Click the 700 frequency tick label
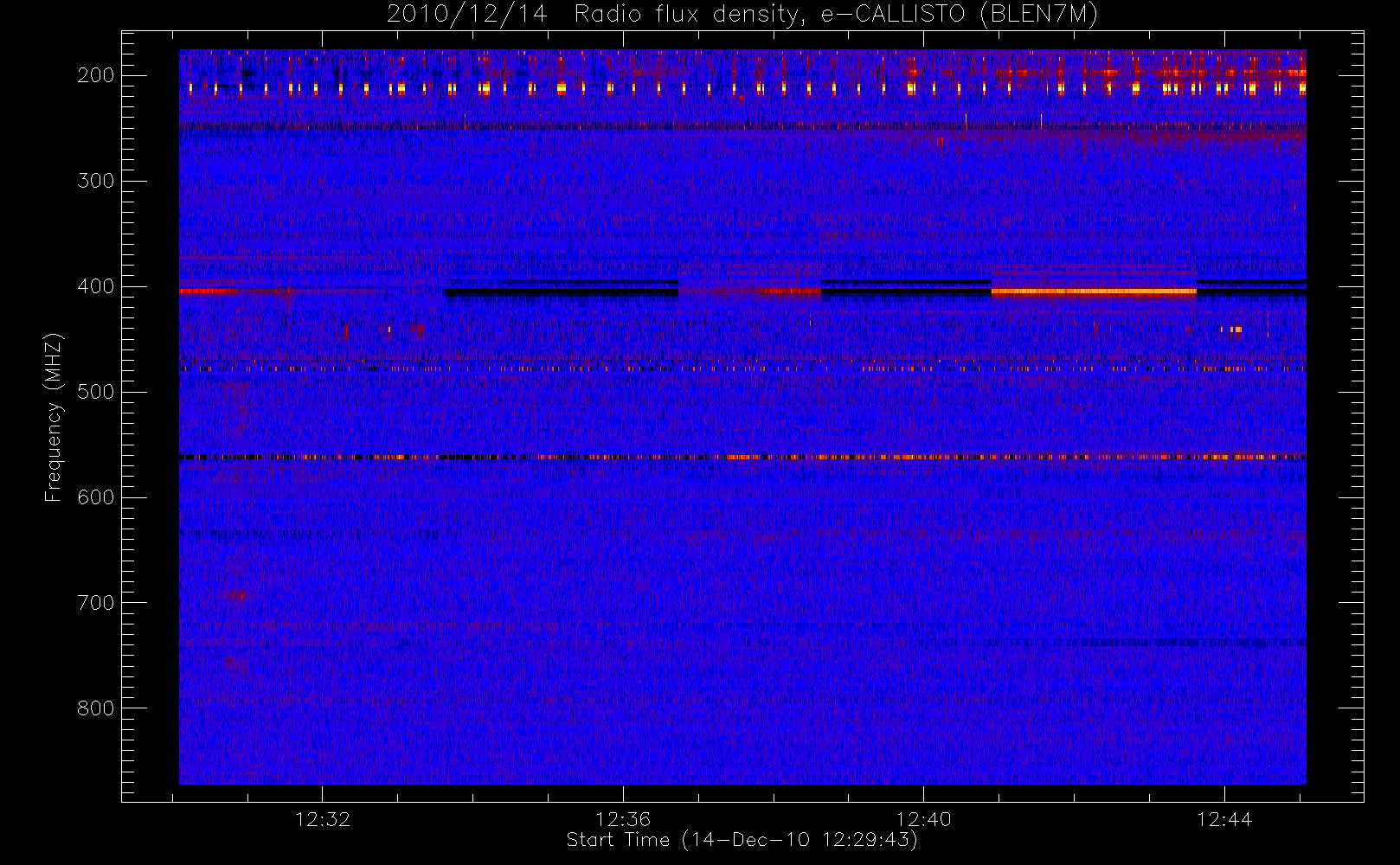The height and width of the screenshot is (865, 1400). pyautogui.click(x=96, y=603)
